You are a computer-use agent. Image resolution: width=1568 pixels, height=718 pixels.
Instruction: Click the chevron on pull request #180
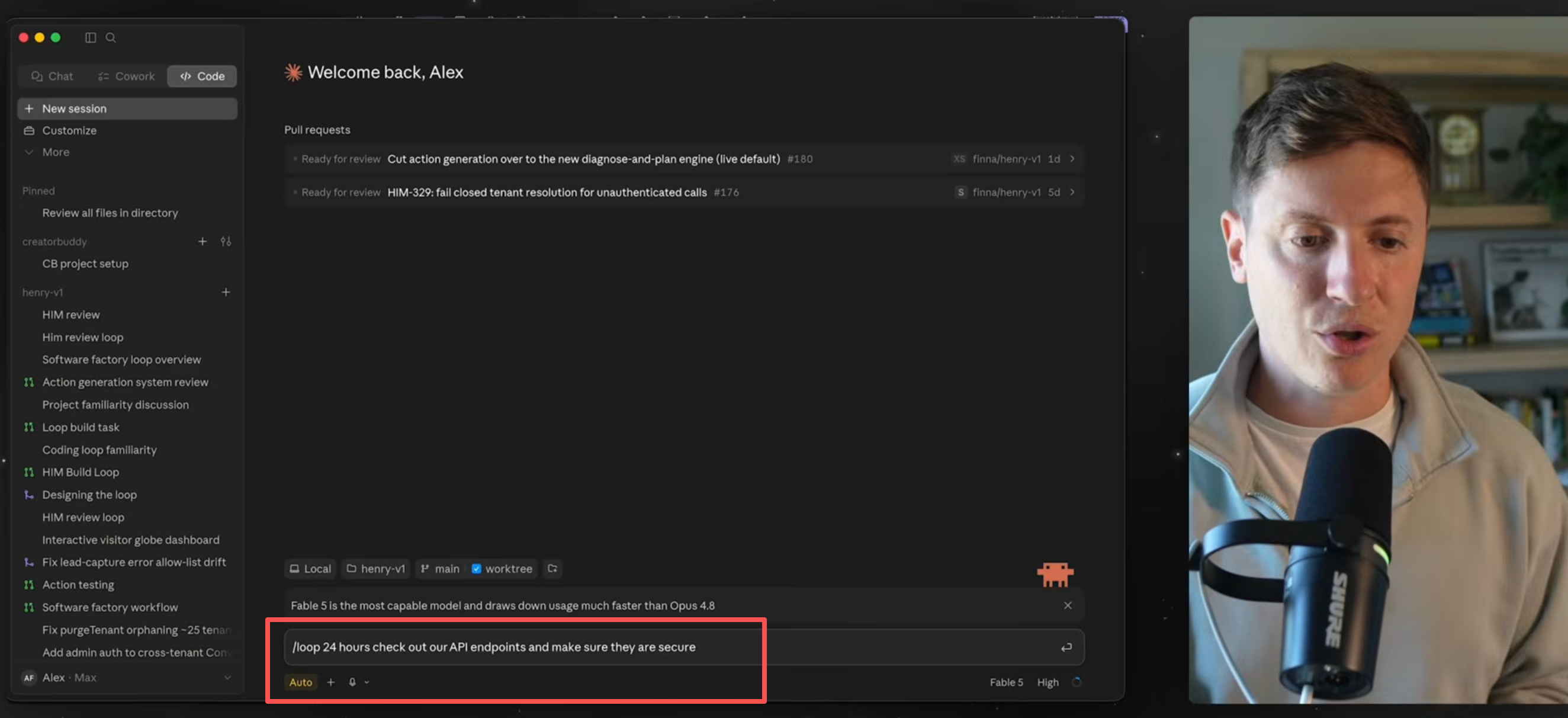click(x=1072, y=159)
